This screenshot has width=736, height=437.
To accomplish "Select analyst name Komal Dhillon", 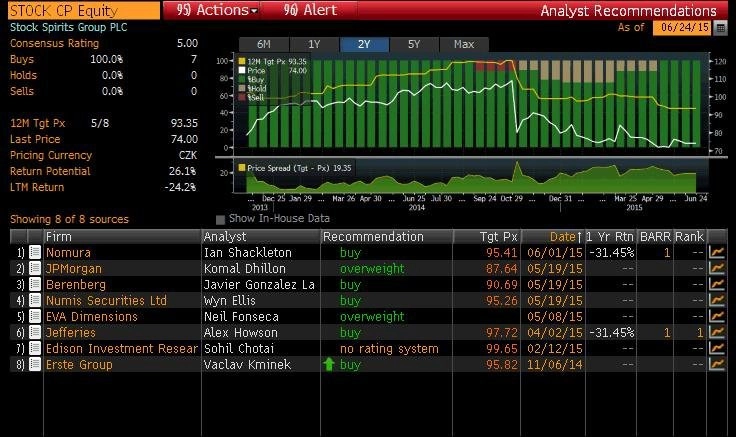I will (x=245, y=268).
